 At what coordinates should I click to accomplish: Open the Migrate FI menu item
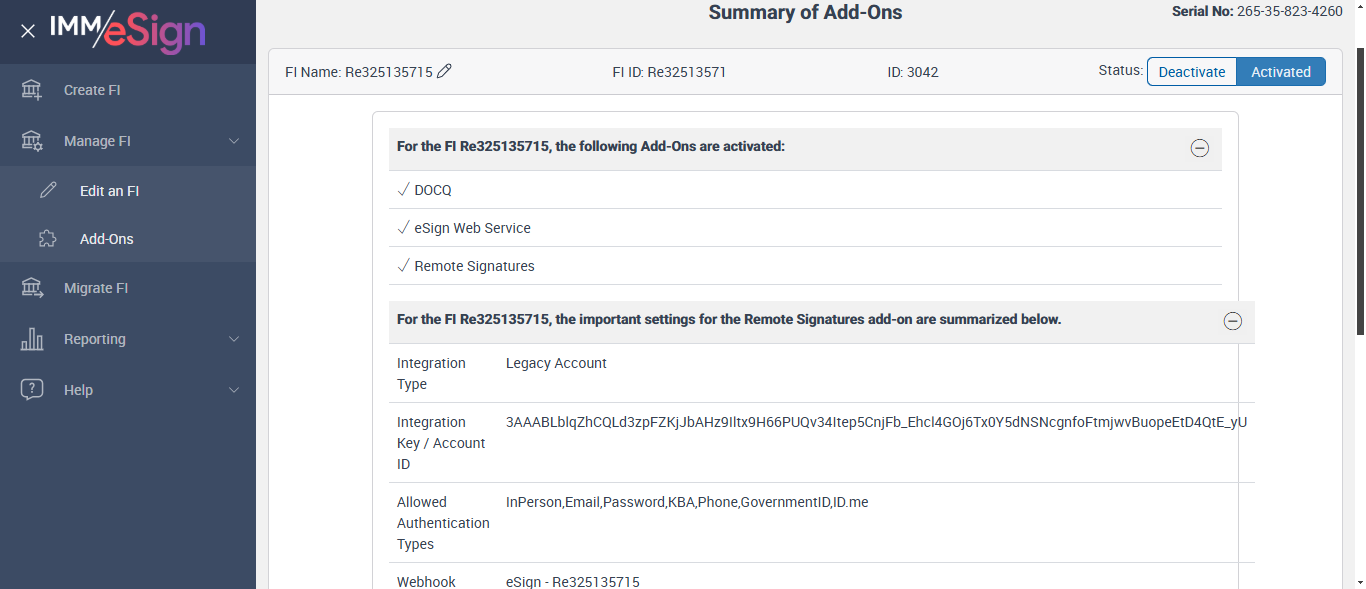click(x=96, y=288)
